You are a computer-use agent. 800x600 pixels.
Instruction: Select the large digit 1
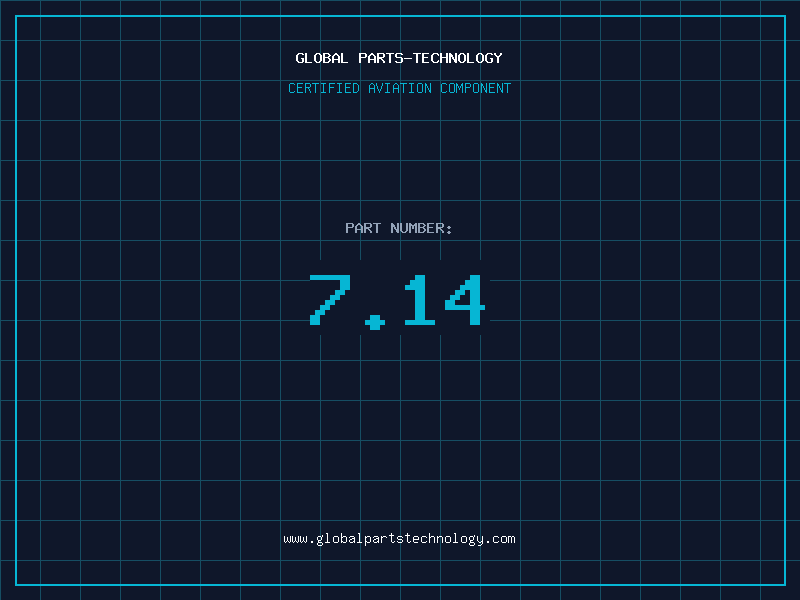(418, 300)
